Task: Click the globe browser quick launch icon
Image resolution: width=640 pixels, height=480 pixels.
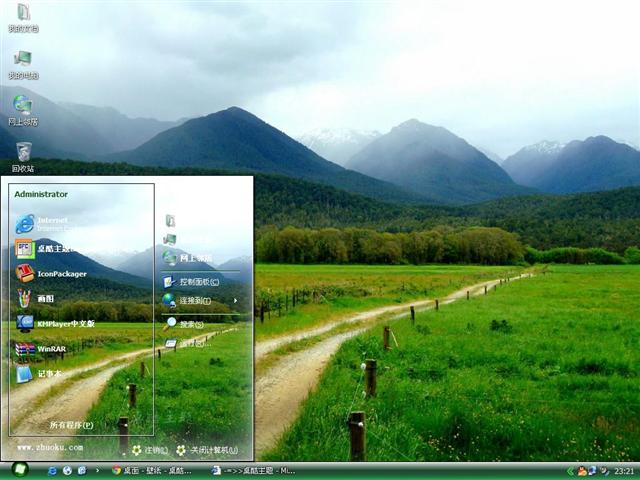Action: click(x=67, y=471)
